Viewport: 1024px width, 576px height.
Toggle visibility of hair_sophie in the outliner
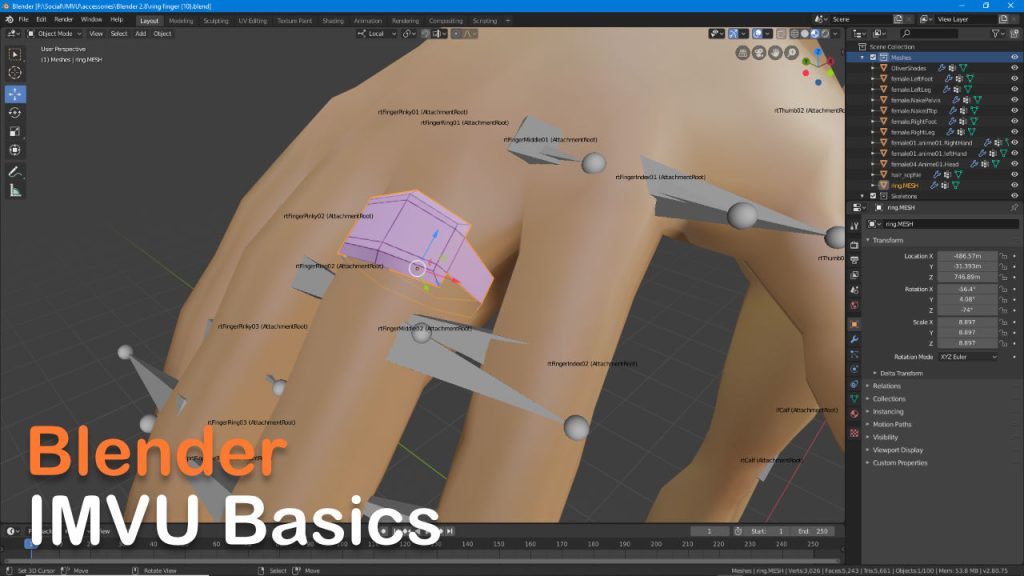tap(1014, 175)
